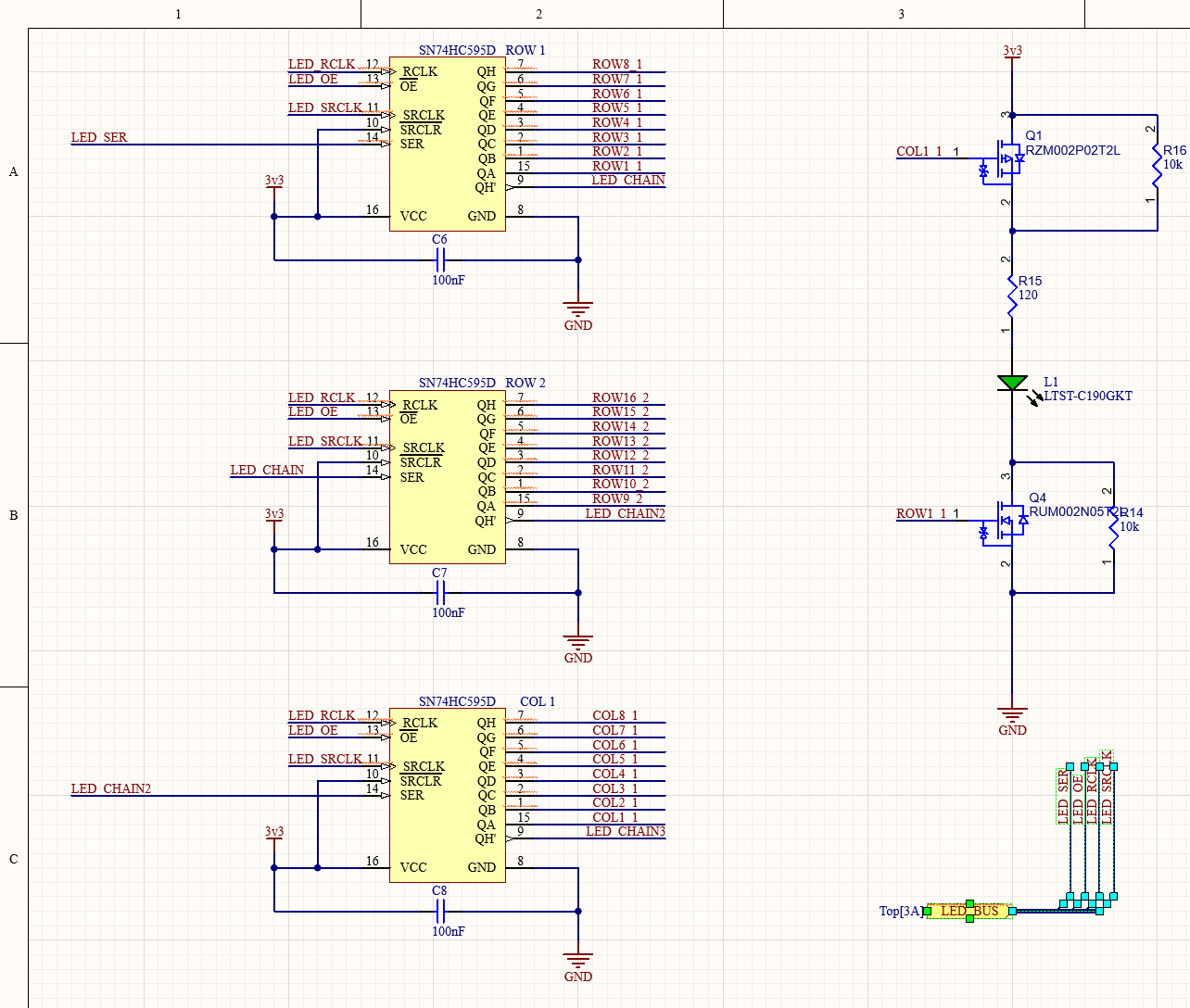Screen dimensions: 1190x1008
Task: Click the ROW8_1 net label
Action: (x=617, y=64)
